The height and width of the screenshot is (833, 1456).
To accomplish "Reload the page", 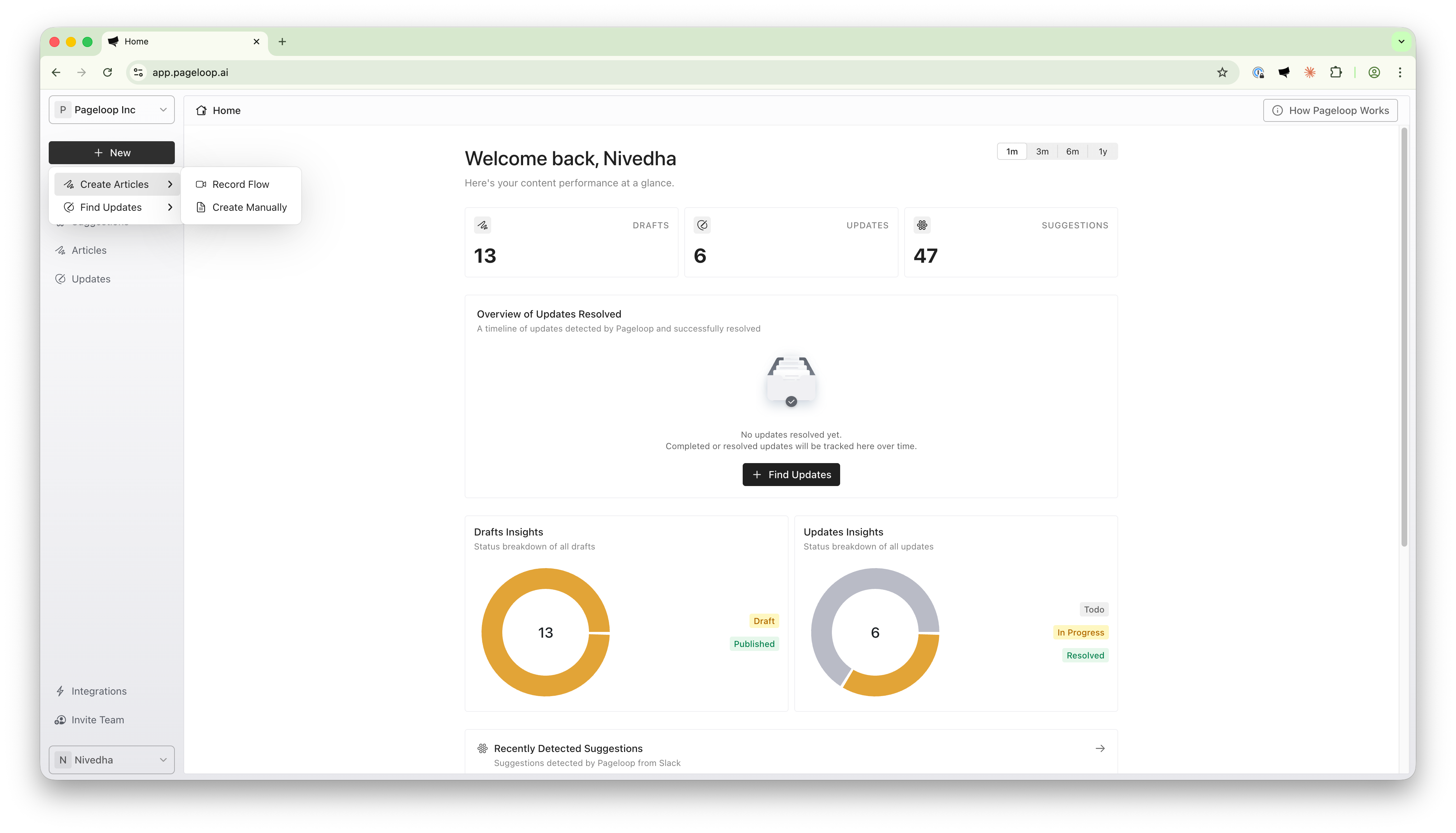I will coord(107,73).
